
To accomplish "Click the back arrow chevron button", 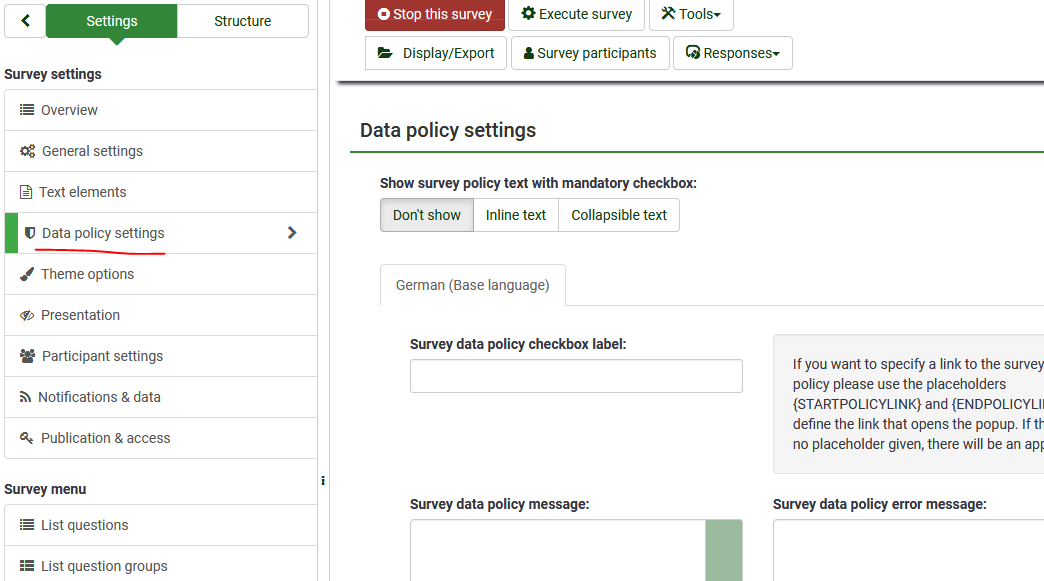I will (25, 21).
